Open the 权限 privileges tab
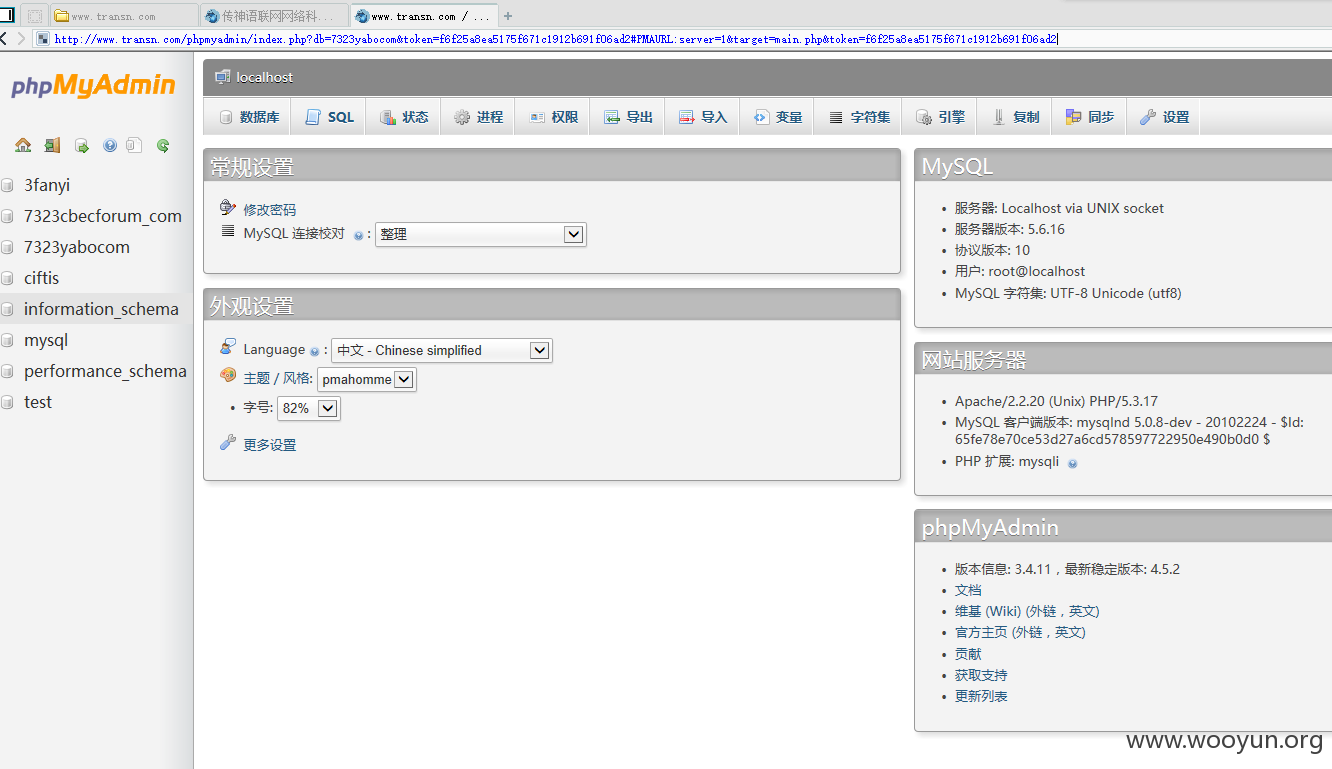Image resolution: width=1332 pixels, height=769 pixels. coord(553,117)
